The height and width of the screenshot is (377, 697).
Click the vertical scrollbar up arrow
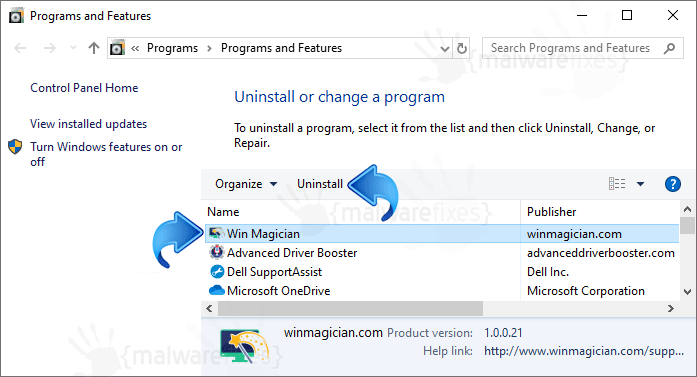pos(687,209)
